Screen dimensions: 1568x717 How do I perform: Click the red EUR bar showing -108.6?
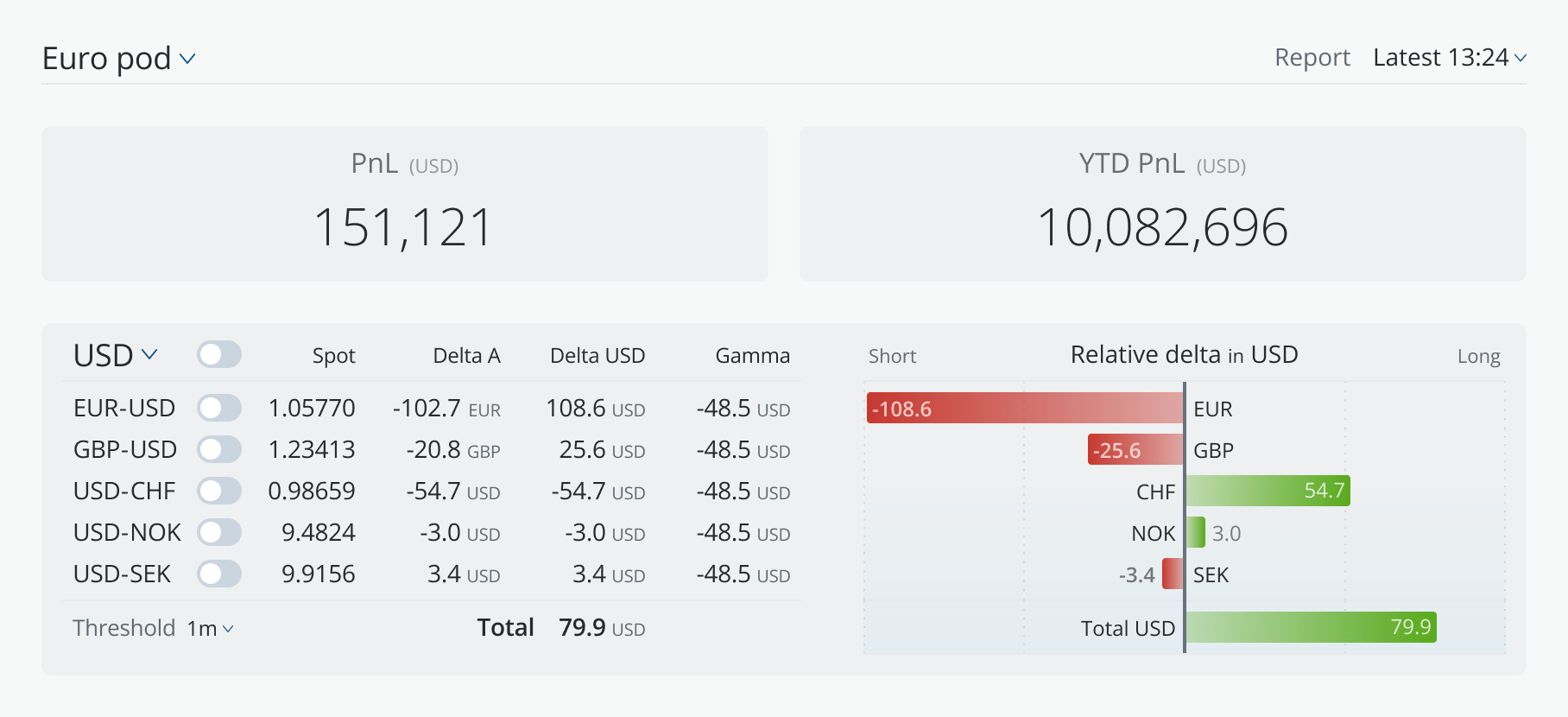[x=1025, y=408]
